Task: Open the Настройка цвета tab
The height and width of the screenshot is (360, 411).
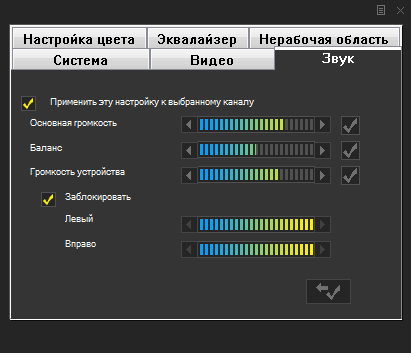Action: click(79, 39)
